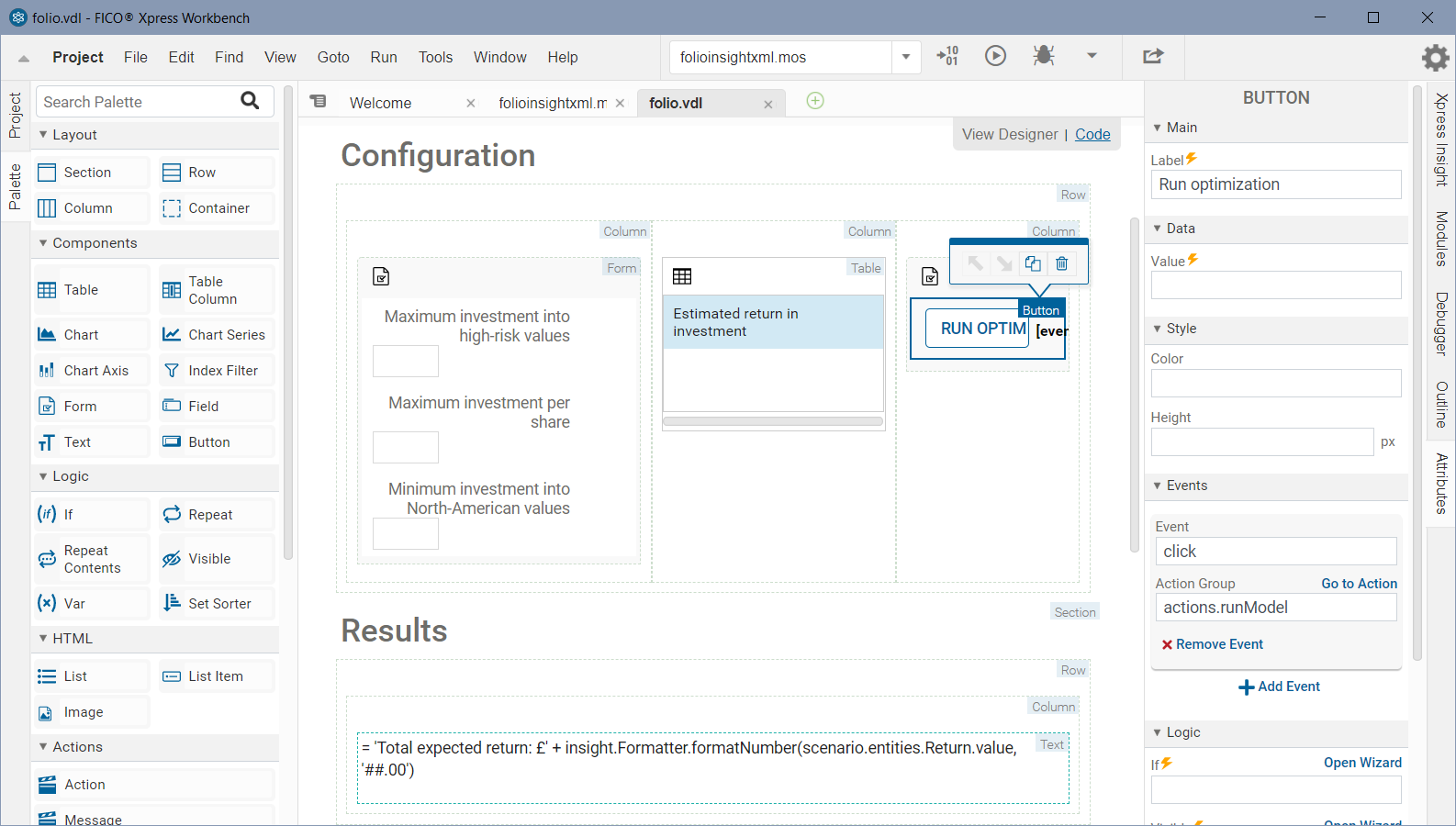The width and height of the screenshot is (1456, 826).
Task: Pick the Chart Series component
Action: click(x=217, y=335)
